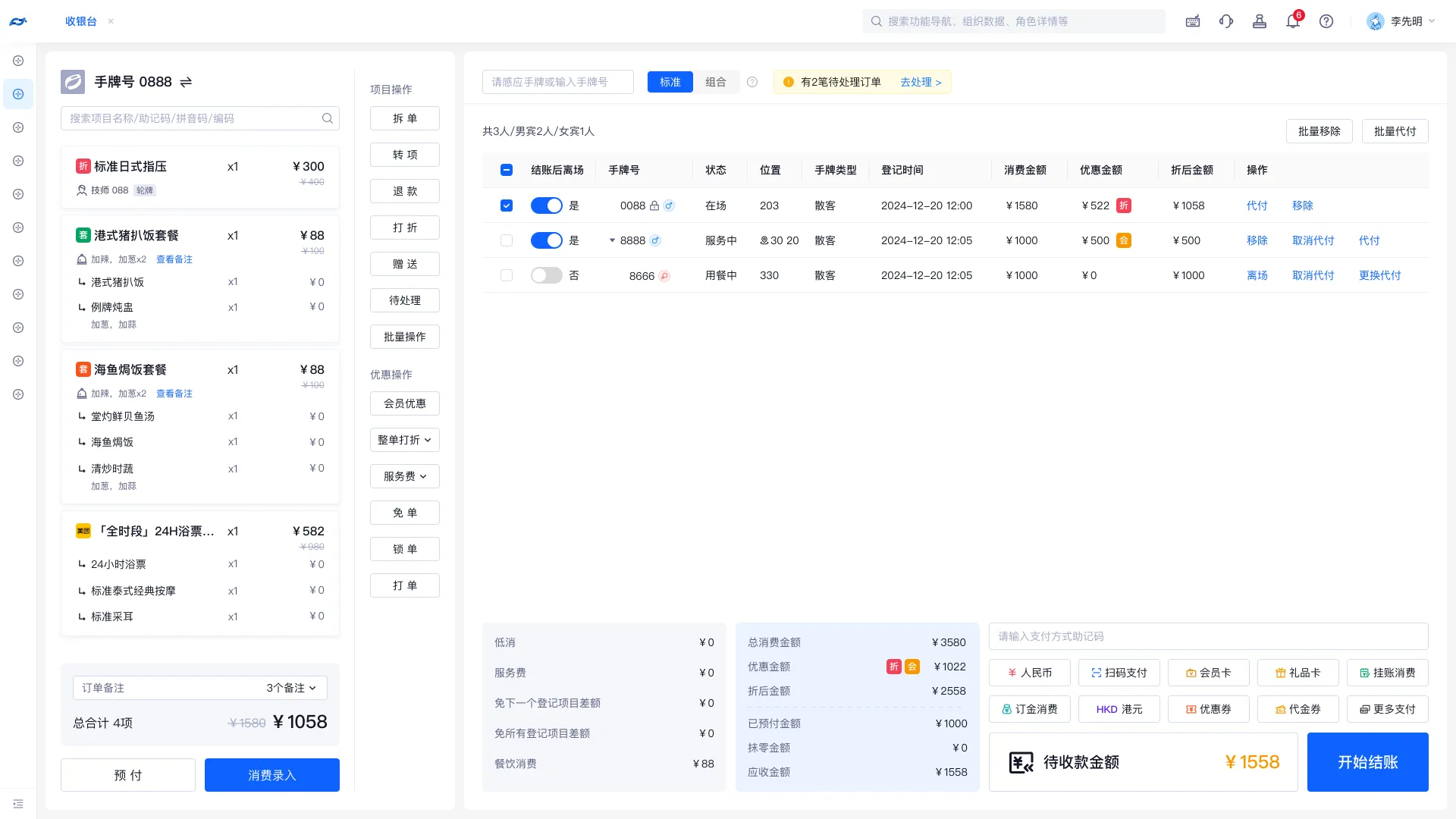
Task: Enable 结账后离场 toggle for tag 8666
Action: [x=546, y=275]
